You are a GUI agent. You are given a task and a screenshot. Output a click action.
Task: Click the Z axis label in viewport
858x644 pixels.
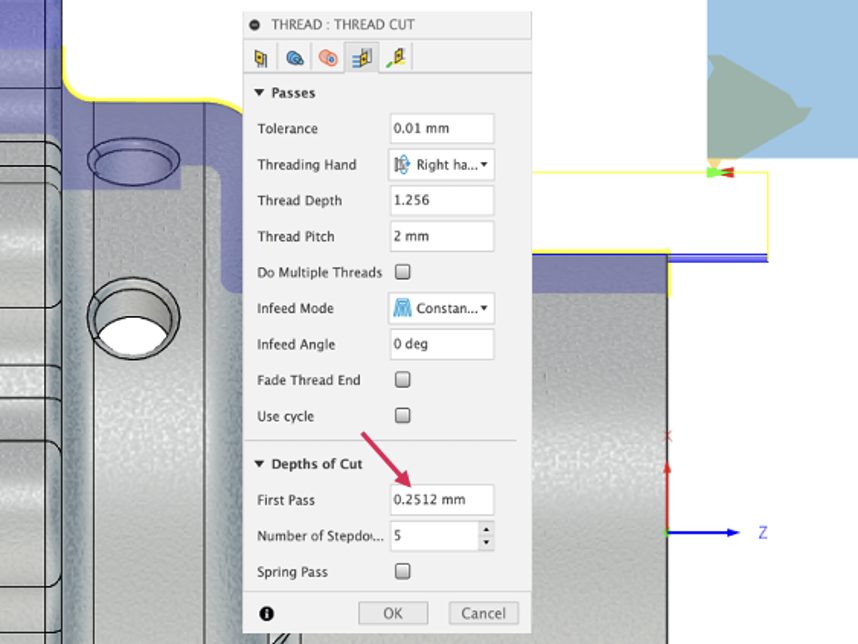[x=763, y=532]
